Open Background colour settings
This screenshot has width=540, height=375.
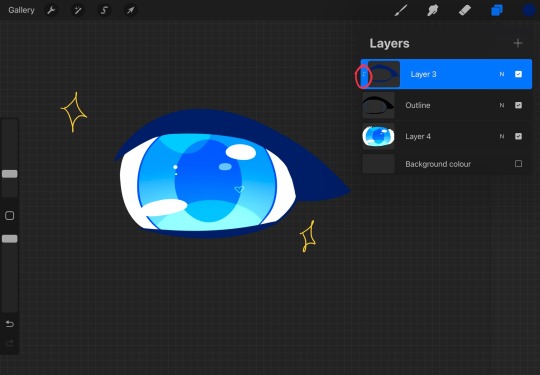click(x=446, y=164)
